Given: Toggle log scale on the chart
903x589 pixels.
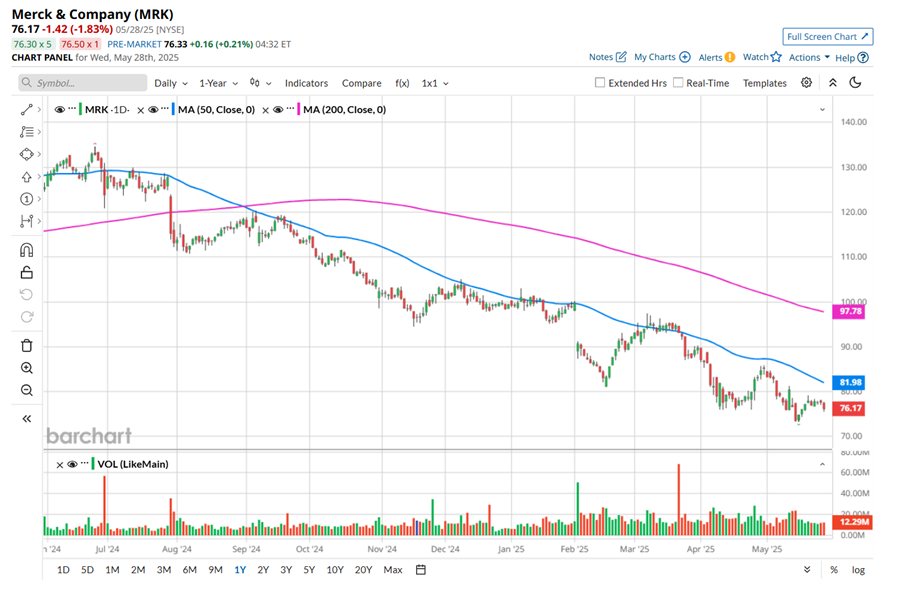Looking at the screenshot, I should point(858,569).
